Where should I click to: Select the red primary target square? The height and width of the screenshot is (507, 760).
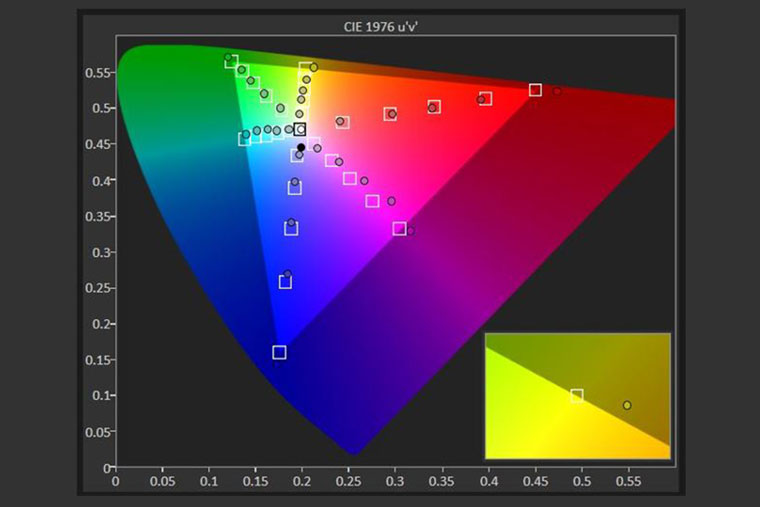pyautogui.click(x=535, y=90)
